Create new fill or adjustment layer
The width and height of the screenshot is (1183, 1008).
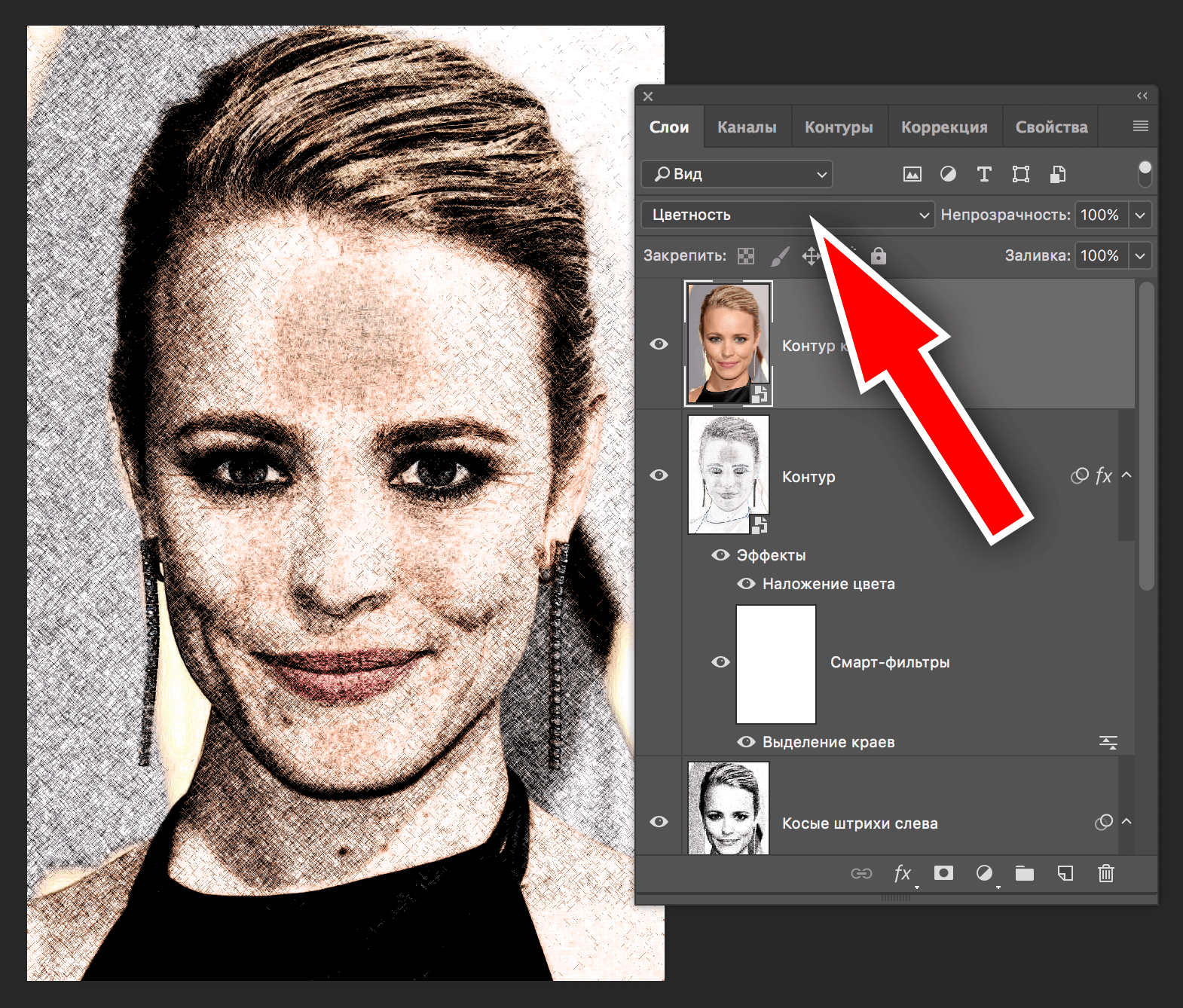tap(984, 872)
